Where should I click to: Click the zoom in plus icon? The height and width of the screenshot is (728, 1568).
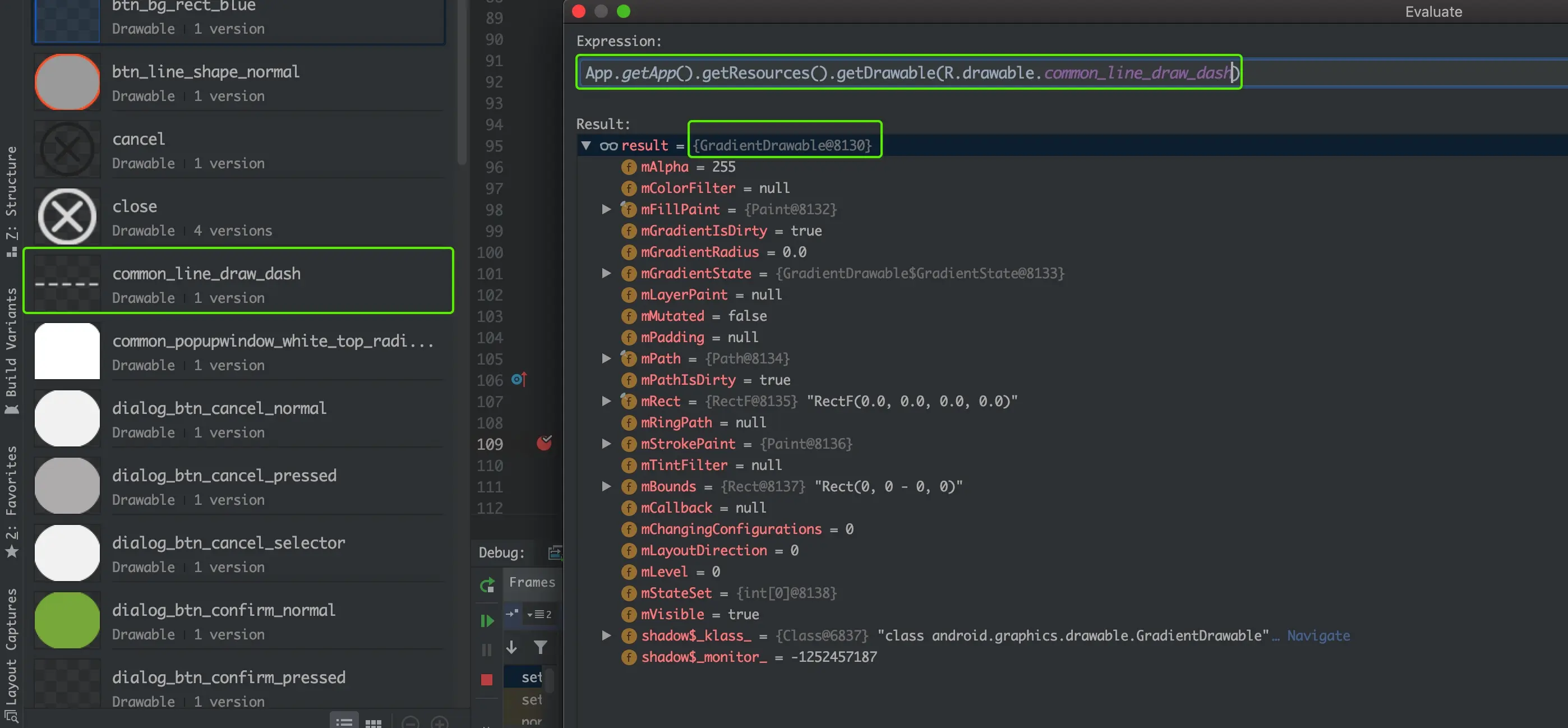pyautogui.click(x=439, y=722)
